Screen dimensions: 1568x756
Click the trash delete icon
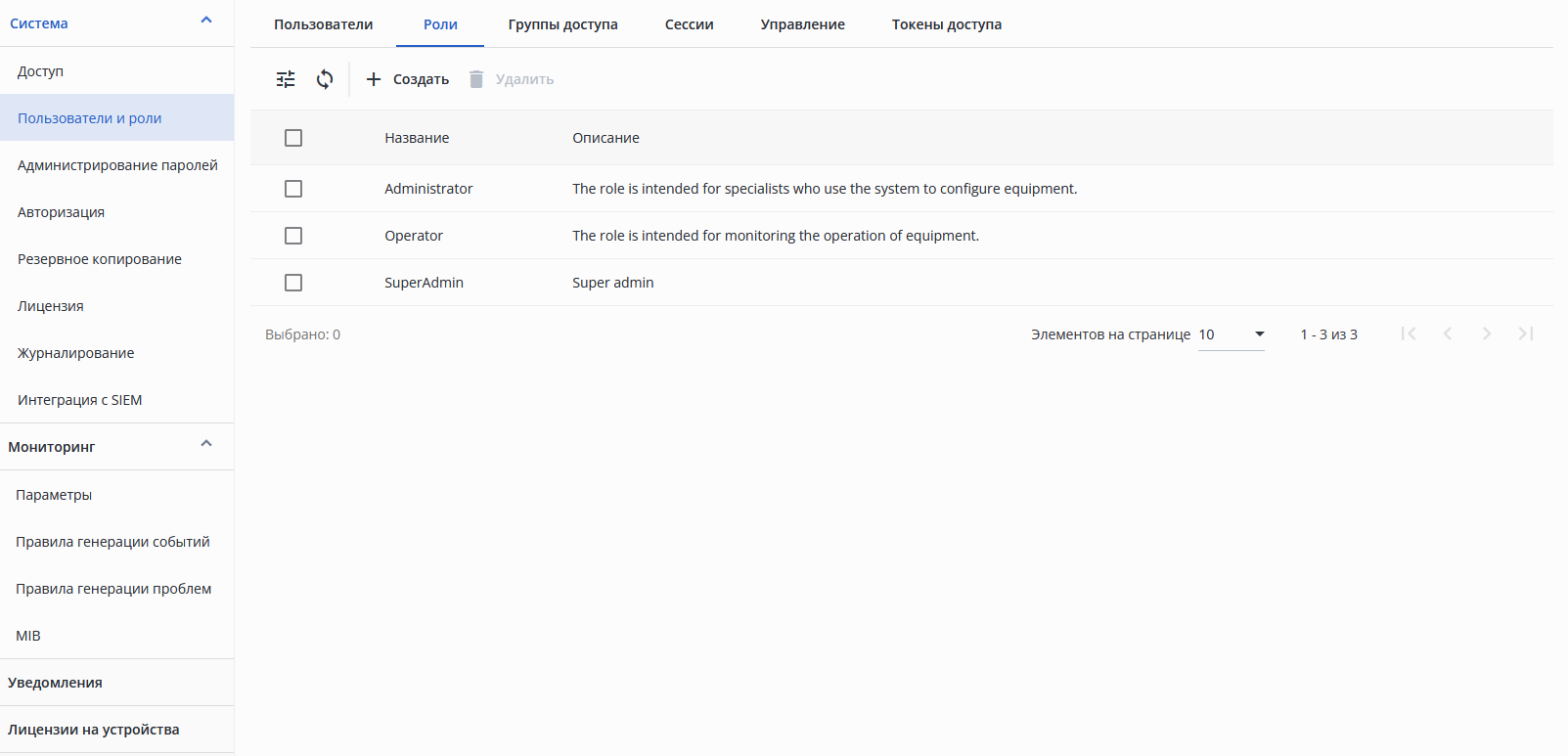[x=476, y=79]
